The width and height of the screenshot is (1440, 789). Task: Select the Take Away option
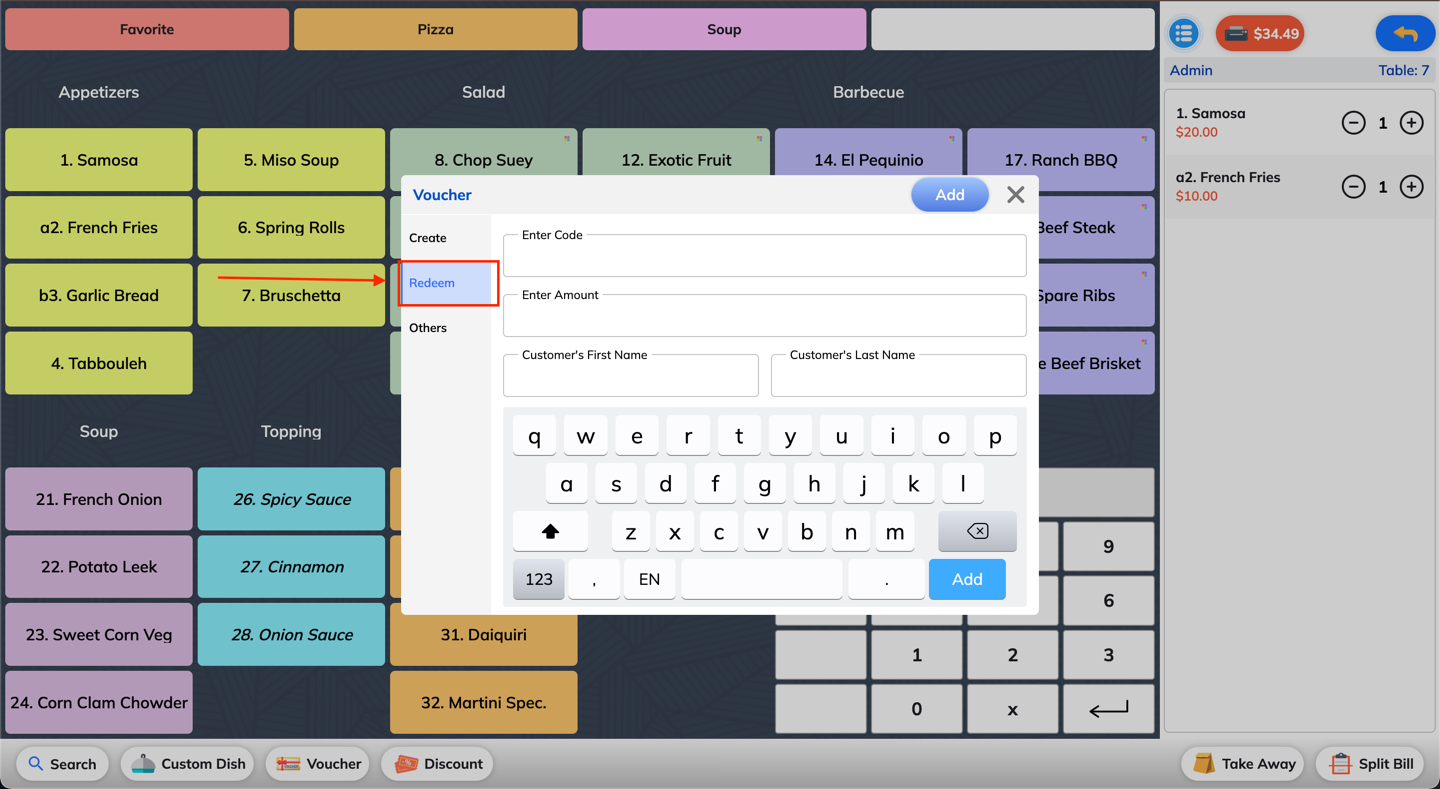point(1244,764)
